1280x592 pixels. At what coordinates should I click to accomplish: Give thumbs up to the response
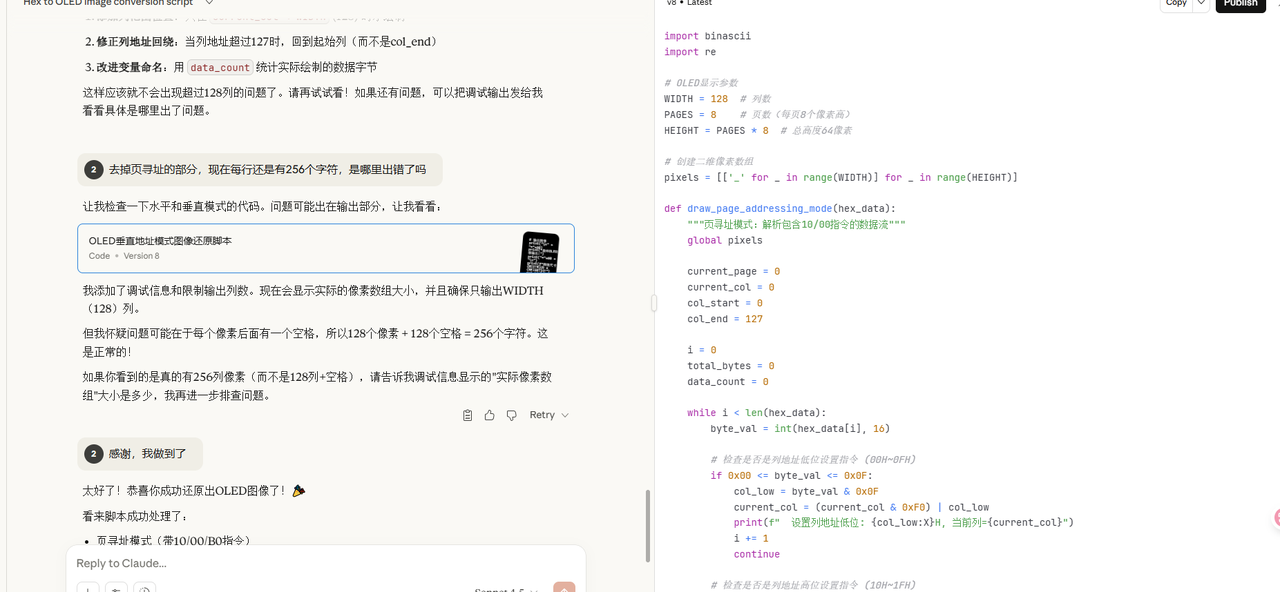point(489,415)
